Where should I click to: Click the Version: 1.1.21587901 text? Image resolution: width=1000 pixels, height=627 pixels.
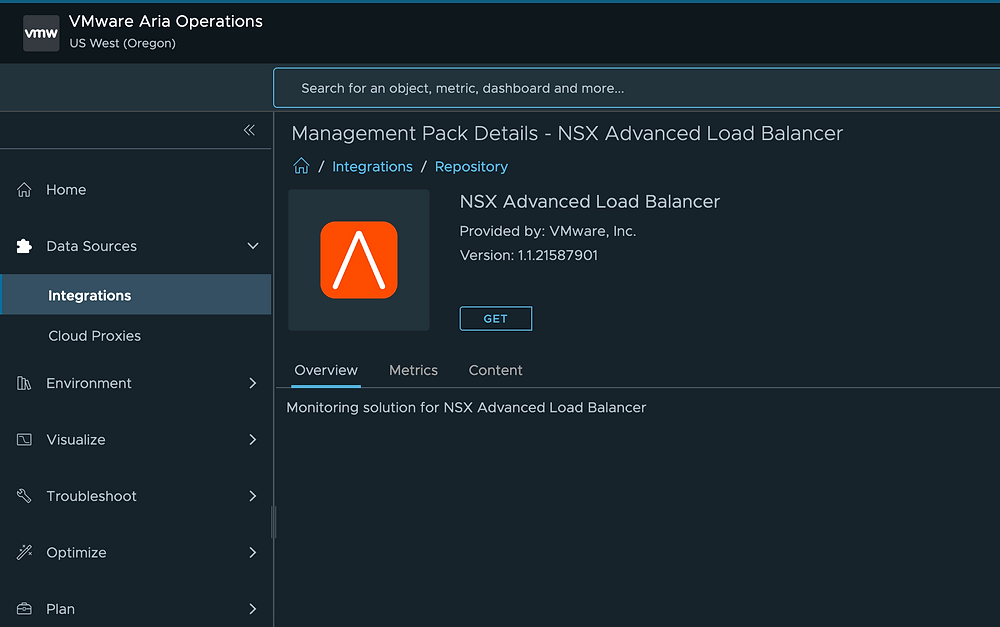click(529, 255)
